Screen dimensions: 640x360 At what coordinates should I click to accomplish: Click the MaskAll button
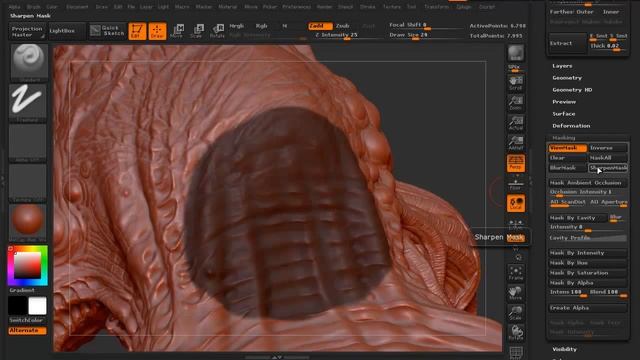click(608, 158)
